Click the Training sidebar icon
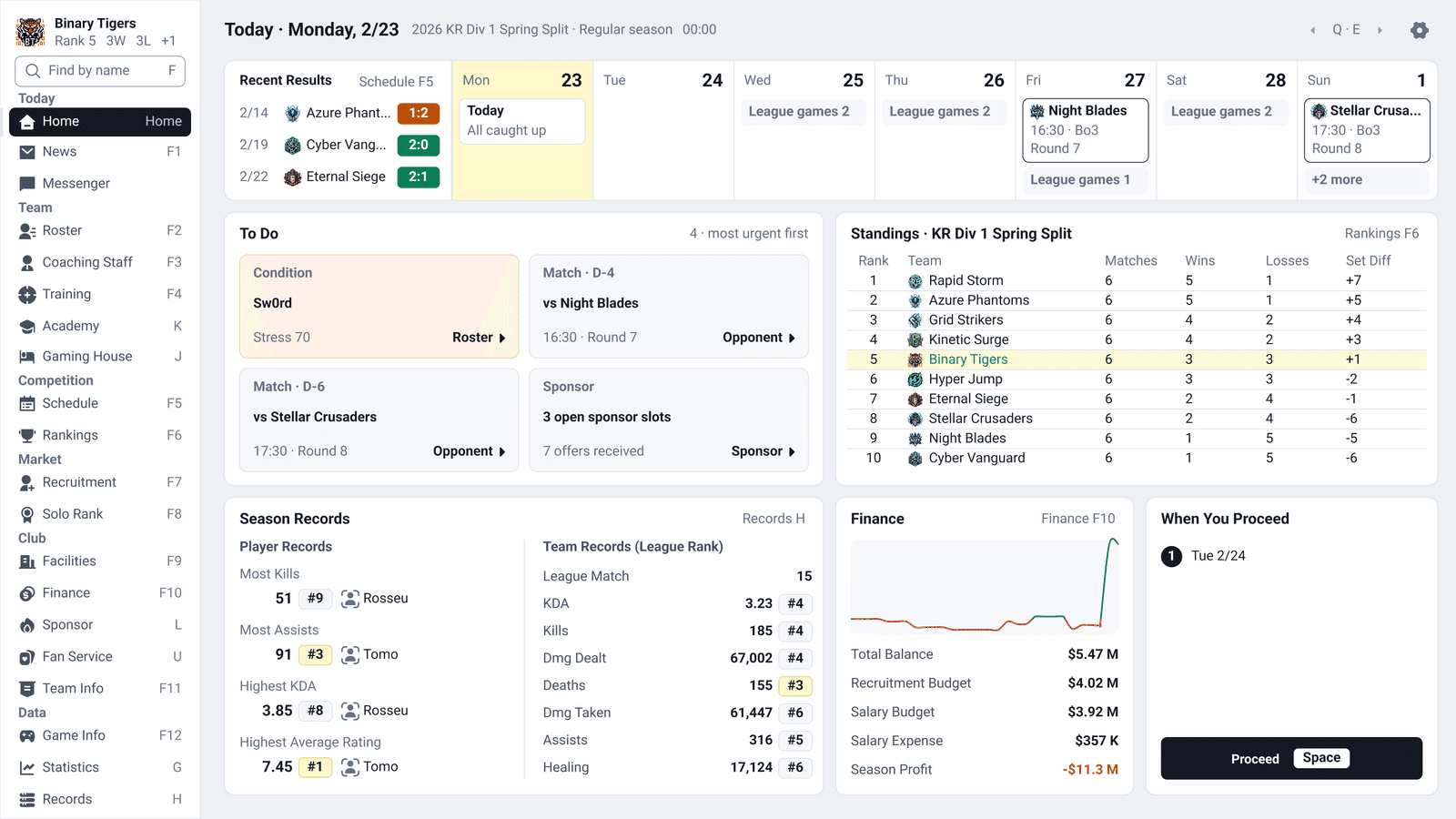1456x819 pixels. pyautogui.click(x=27, y=295)
